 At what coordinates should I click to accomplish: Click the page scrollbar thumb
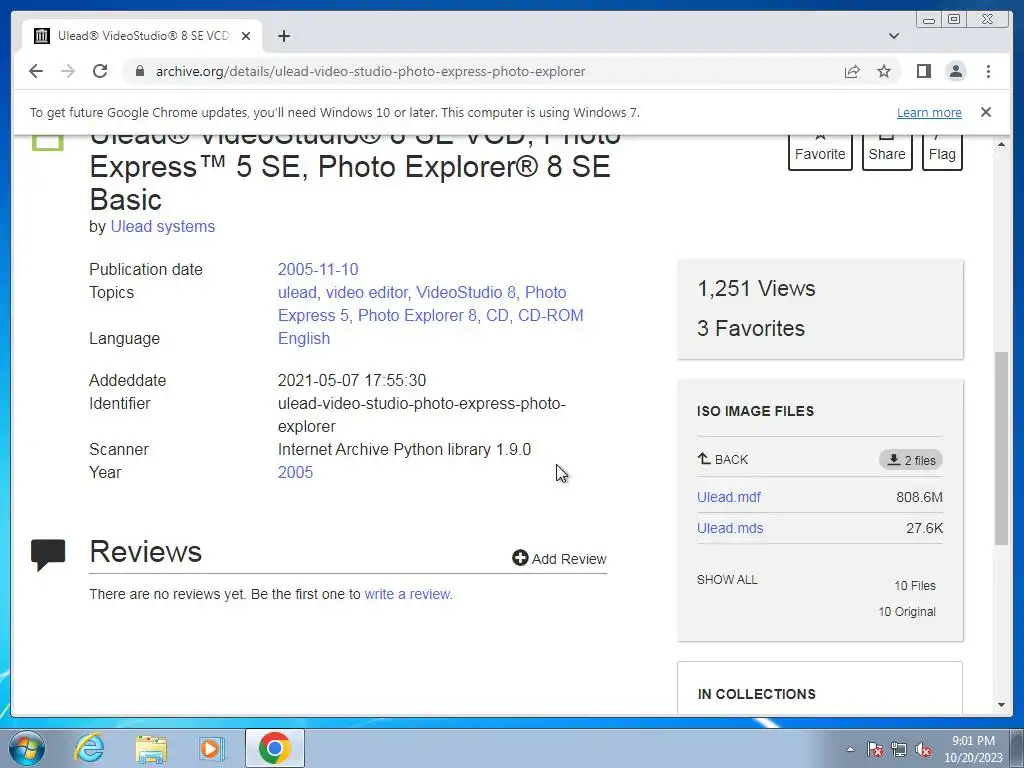pos(1001,448)
